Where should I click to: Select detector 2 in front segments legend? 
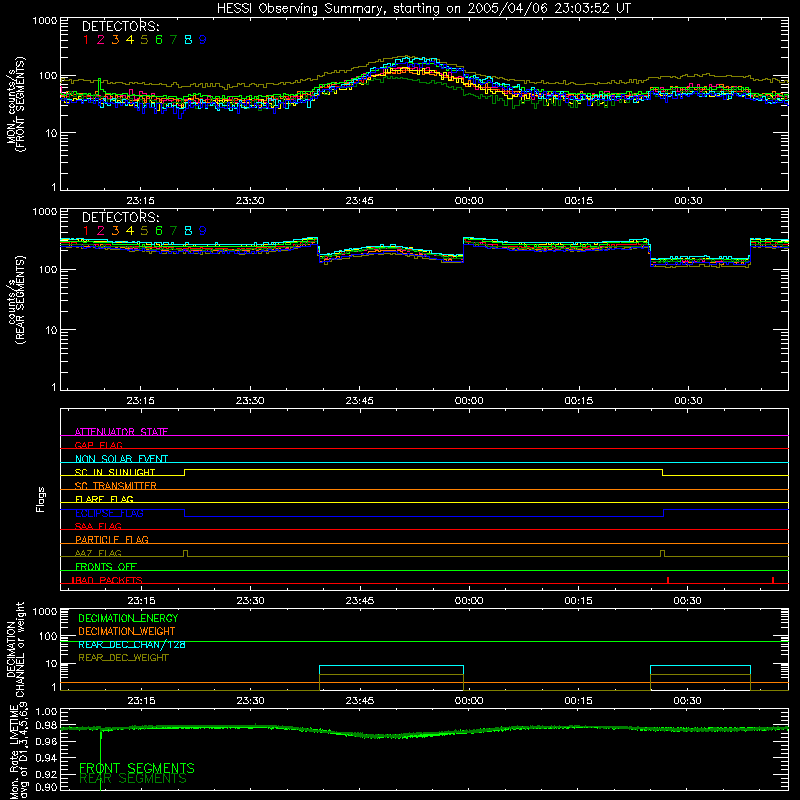tap(101, 40)
